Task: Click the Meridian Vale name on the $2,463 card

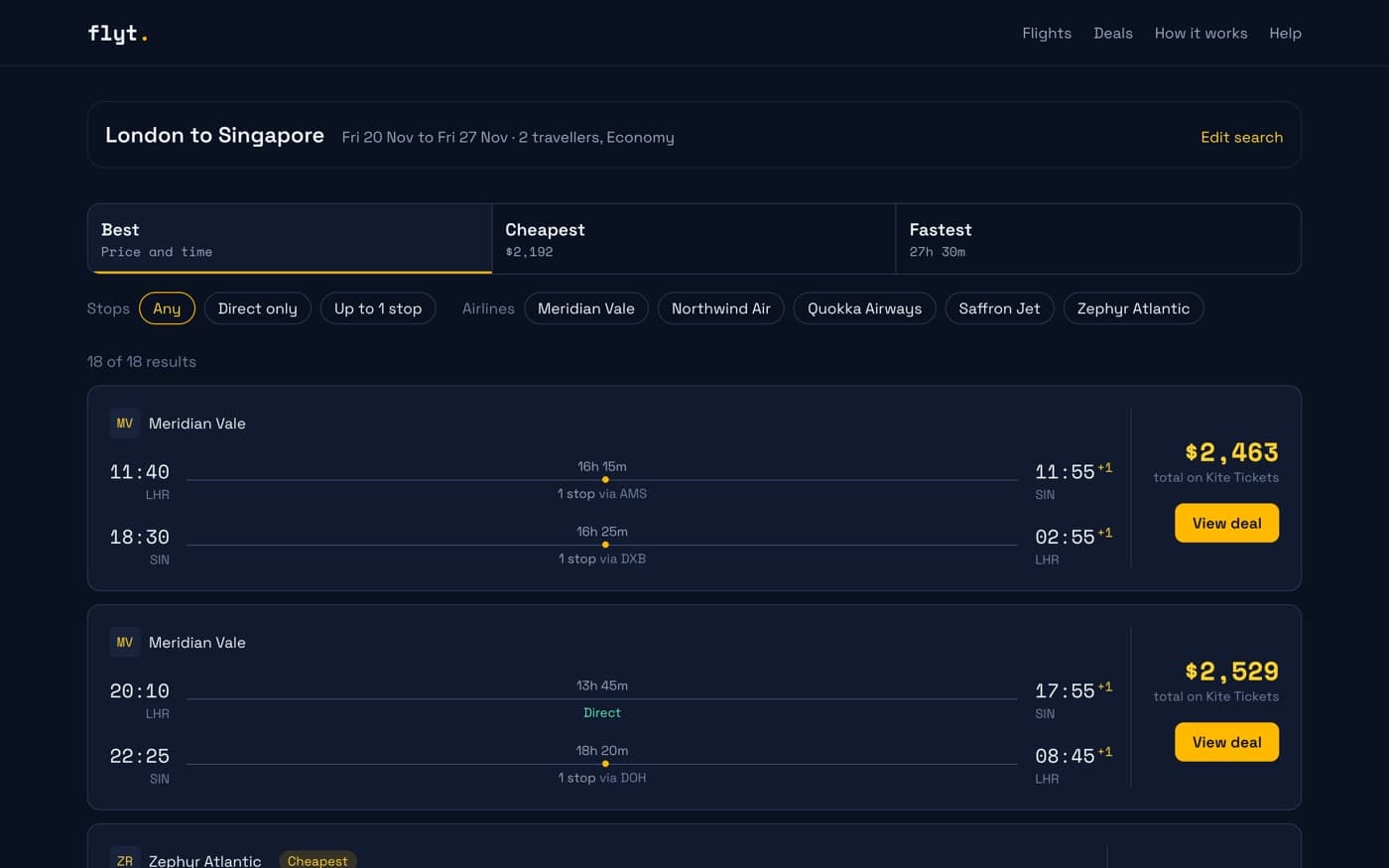Action: (197, 424)
